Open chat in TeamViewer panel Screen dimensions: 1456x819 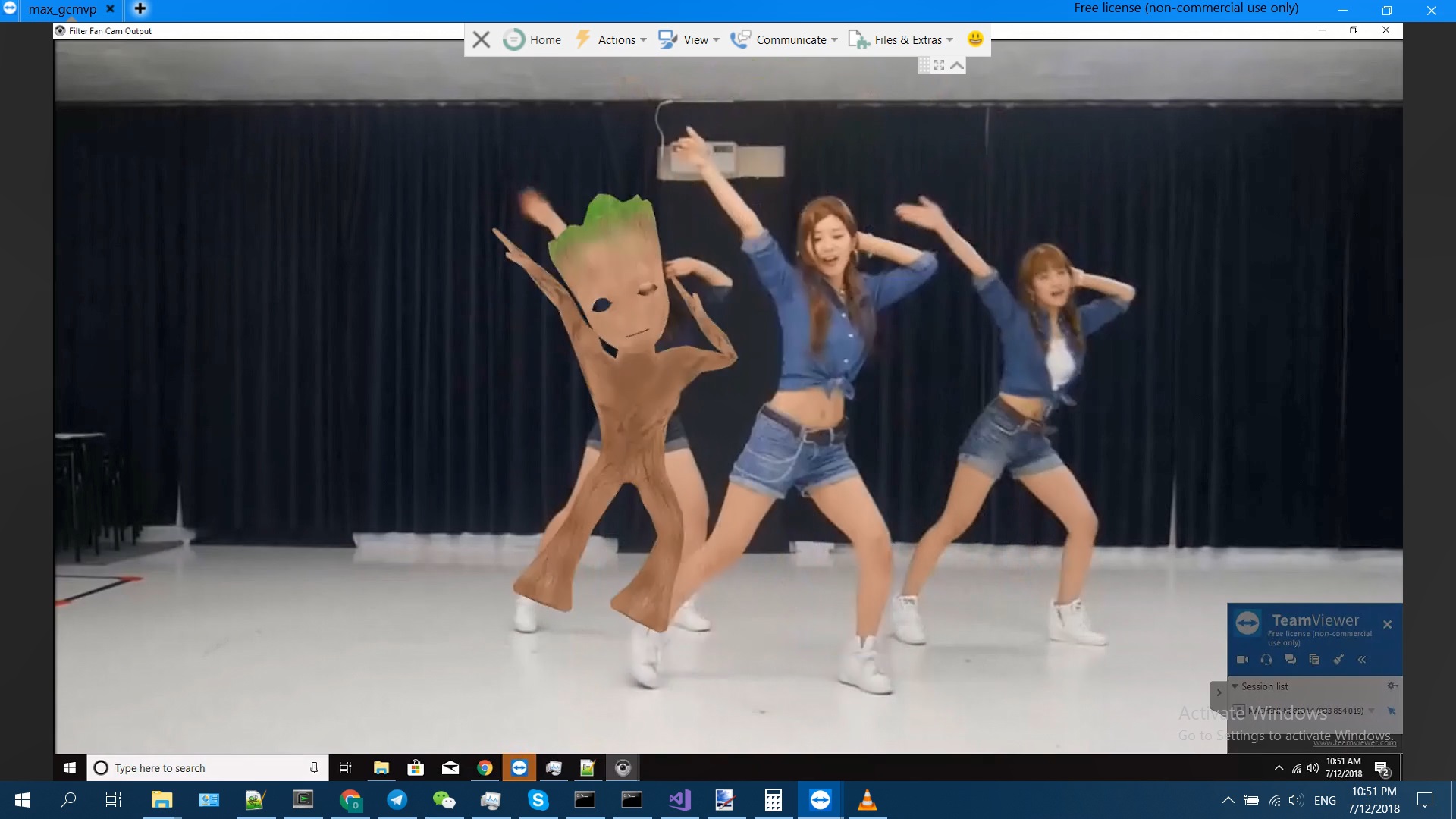1291,660
